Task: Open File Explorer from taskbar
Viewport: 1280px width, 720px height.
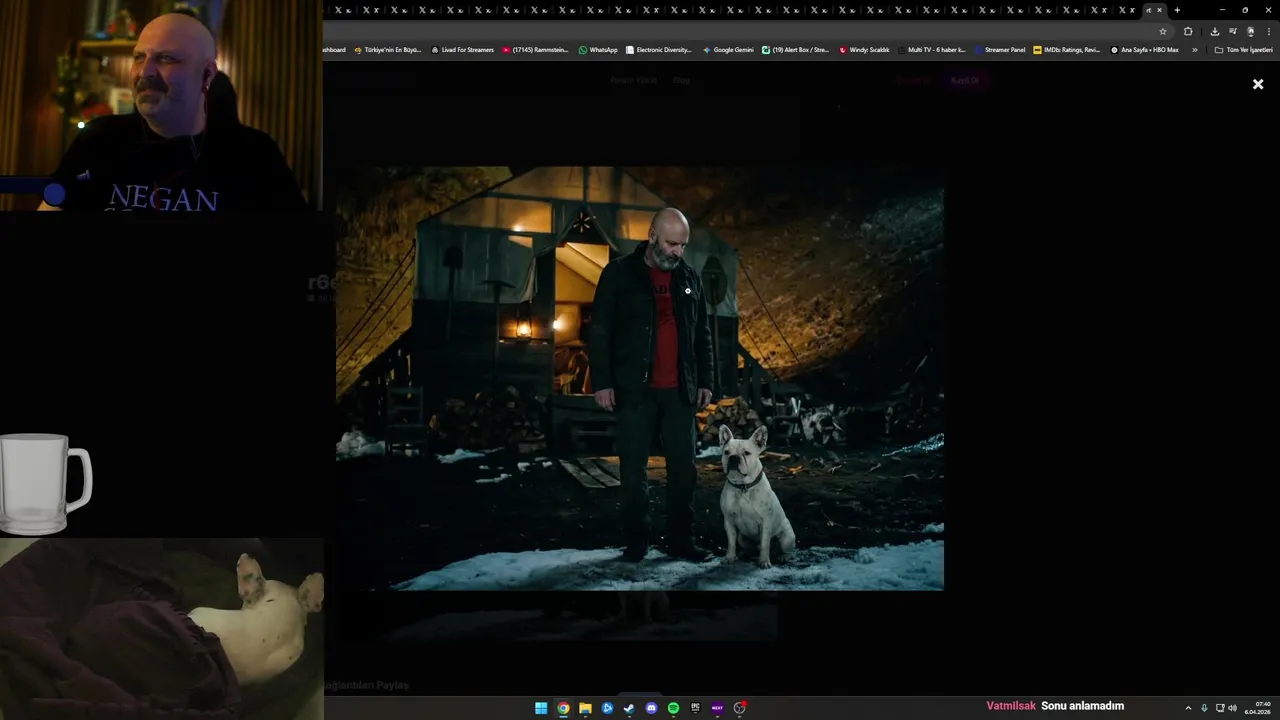Action: [585, 708]
